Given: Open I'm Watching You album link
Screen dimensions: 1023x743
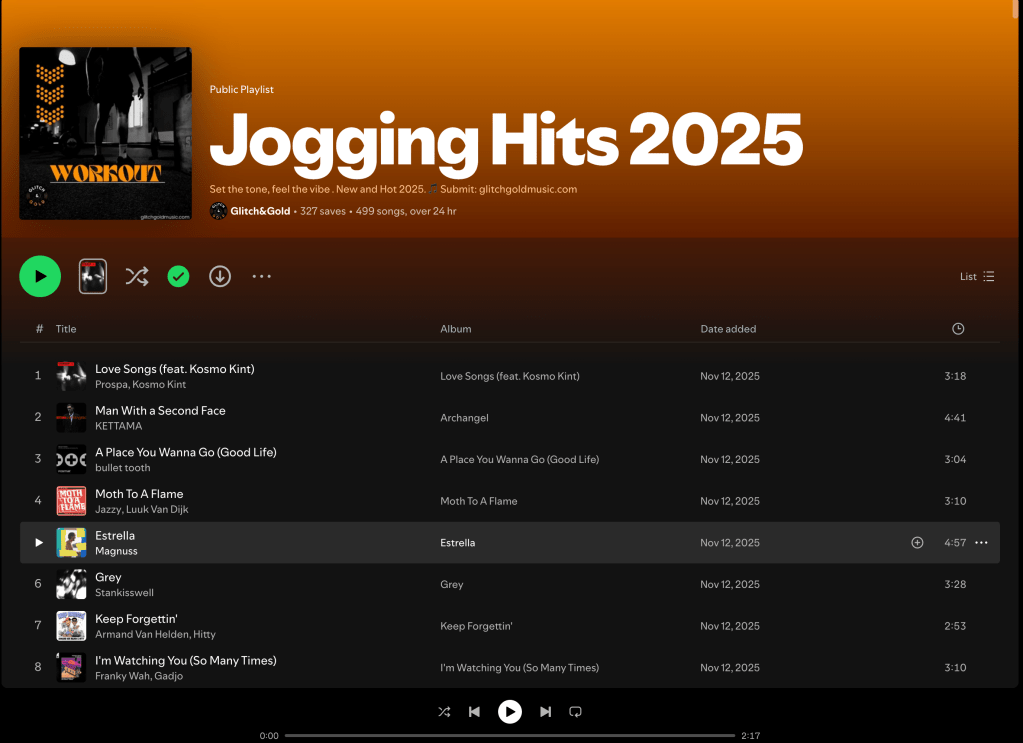Looking at the screenshot, I should (519, 668).
